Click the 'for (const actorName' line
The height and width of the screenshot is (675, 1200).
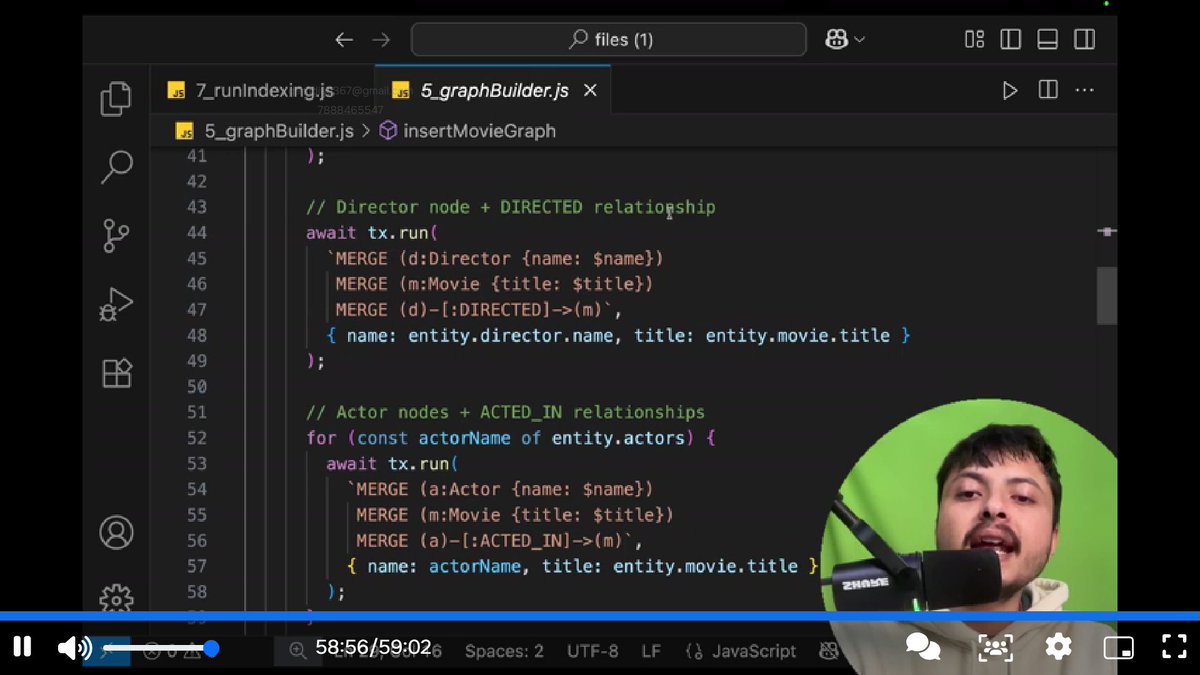[x=511, y=438]
